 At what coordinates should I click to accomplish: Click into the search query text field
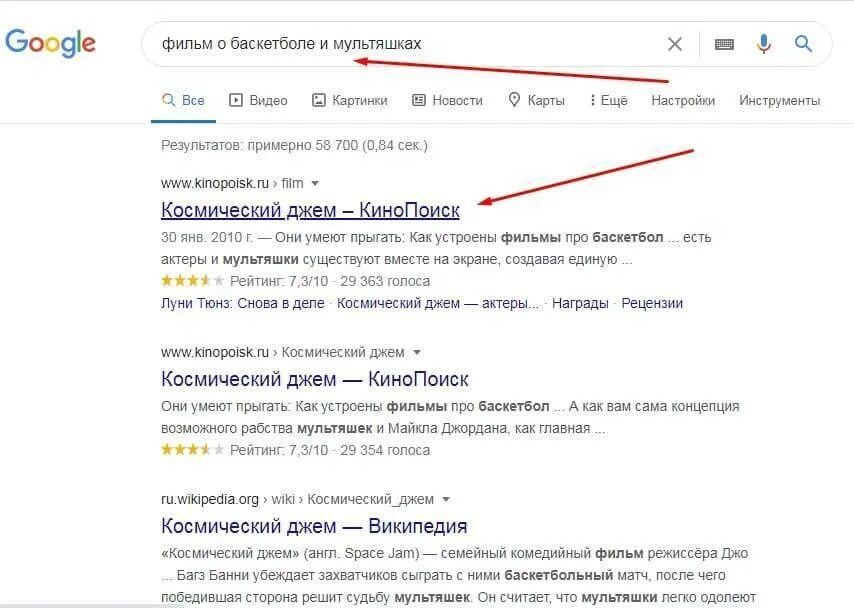[403, 44]
